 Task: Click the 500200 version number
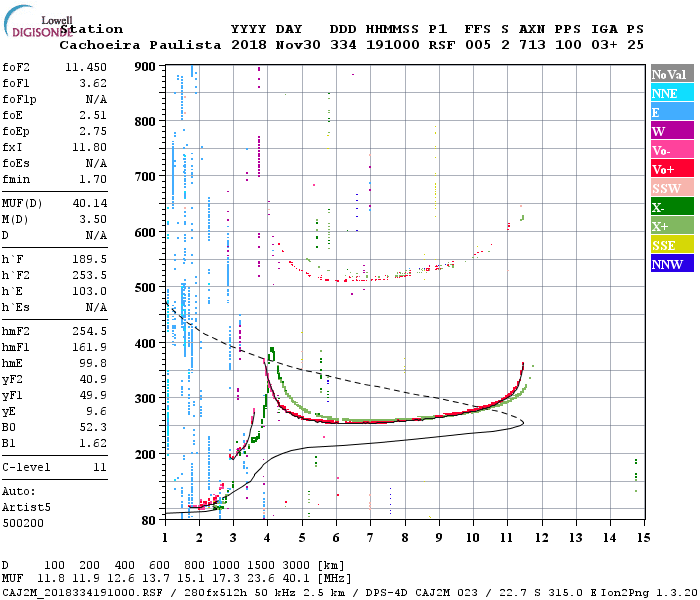(x=23, y=523)
